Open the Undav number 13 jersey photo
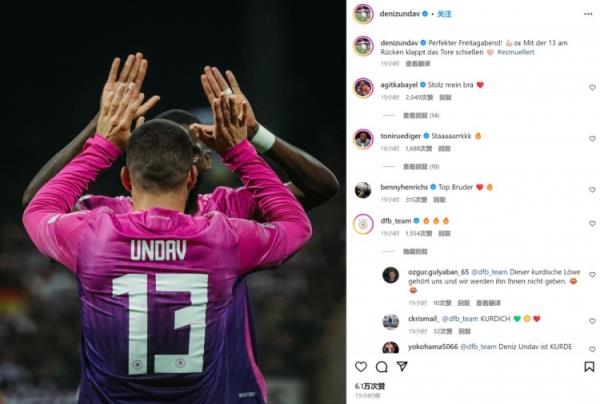This screenshot has width=600, height=404. (173, 202)
